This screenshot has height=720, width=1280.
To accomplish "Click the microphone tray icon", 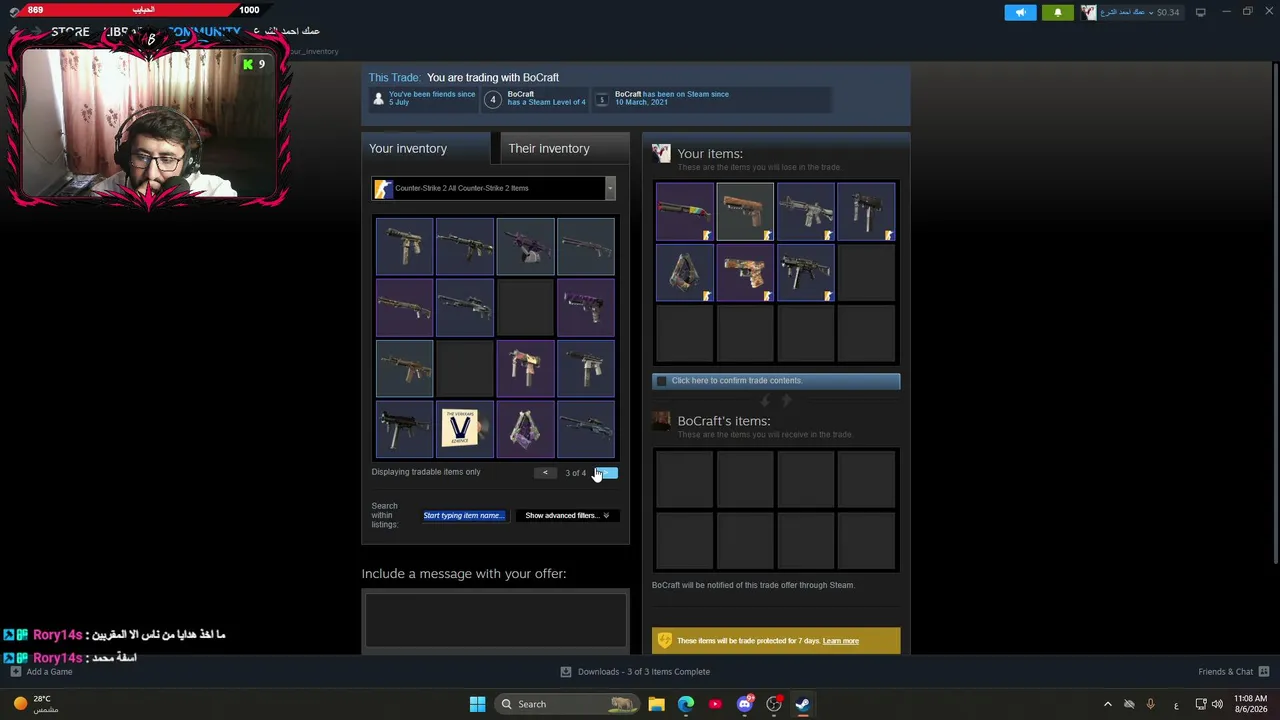I will pyautogui.click(x=1150, y=704).
